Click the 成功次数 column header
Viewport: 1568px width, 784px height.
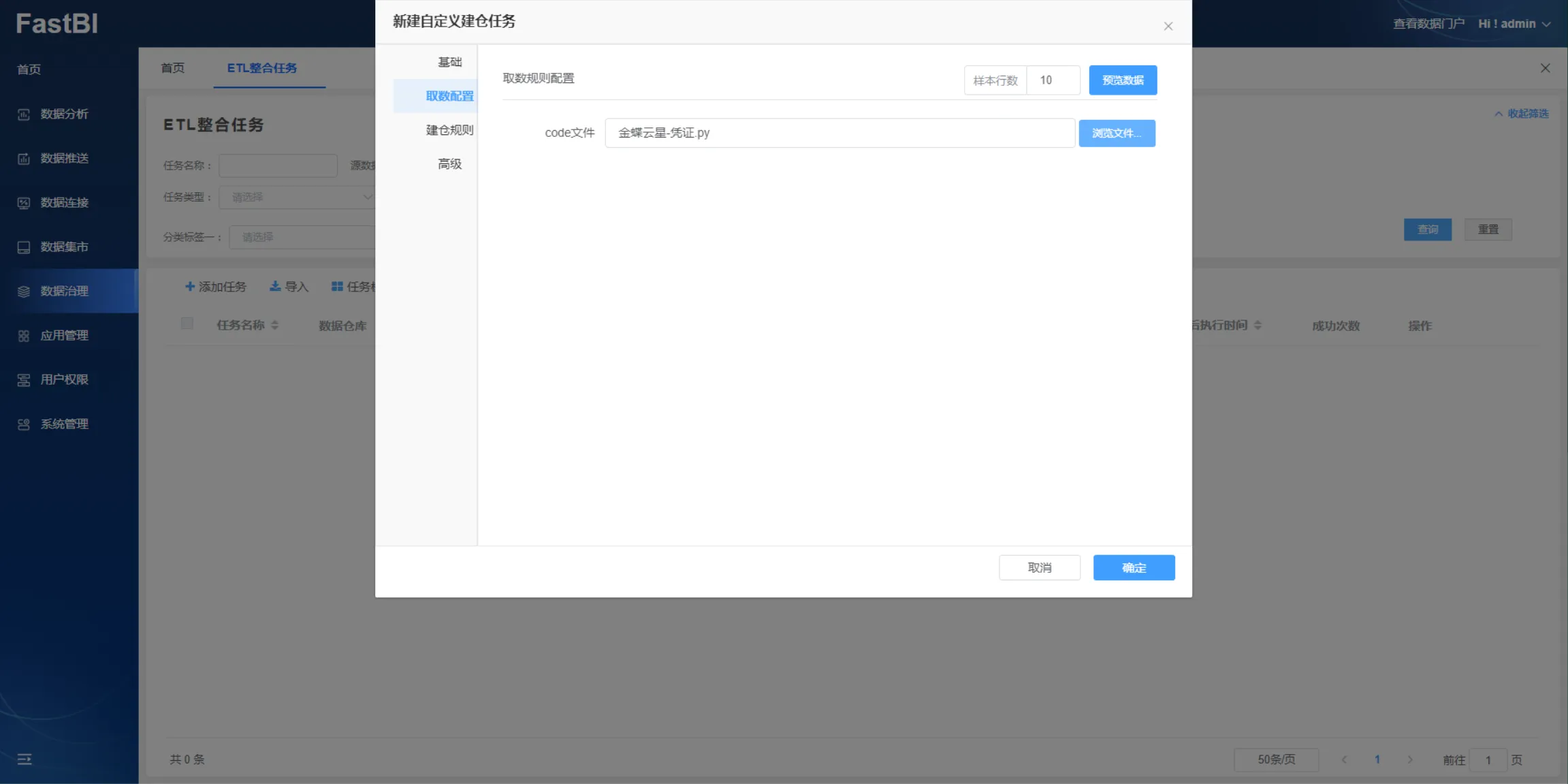1335,326
